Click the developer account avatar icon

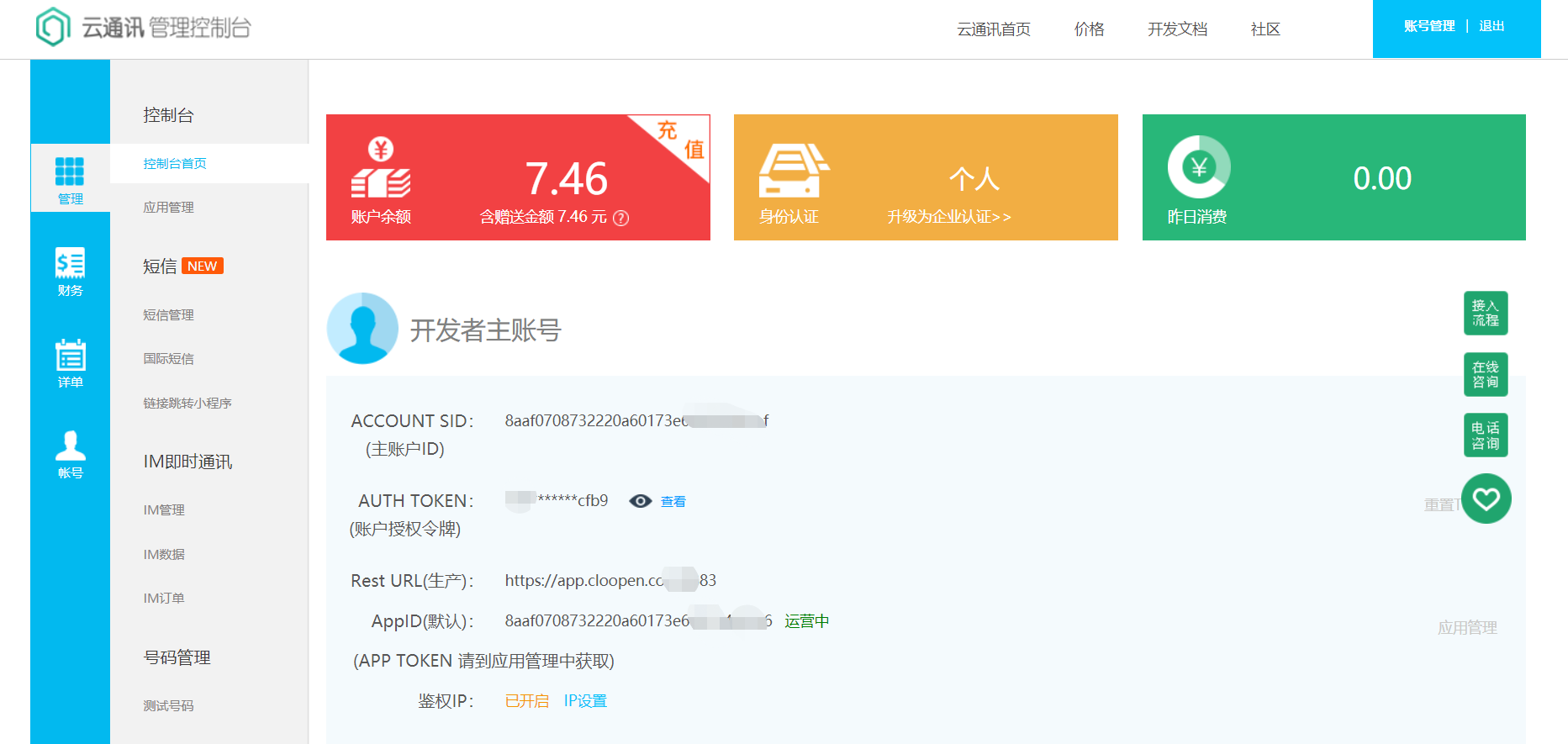[x=362, y=328]
